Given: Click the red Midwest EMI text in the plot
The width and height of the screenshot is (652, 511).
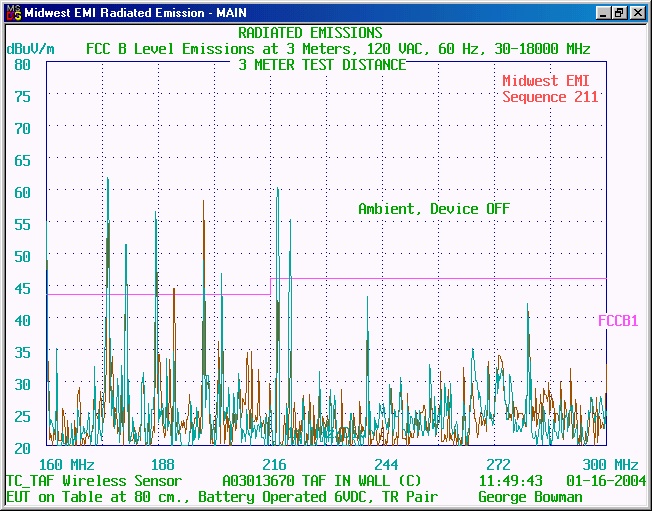Looking at the screenshot, I should pyautogui.click(x=550, y=81).
